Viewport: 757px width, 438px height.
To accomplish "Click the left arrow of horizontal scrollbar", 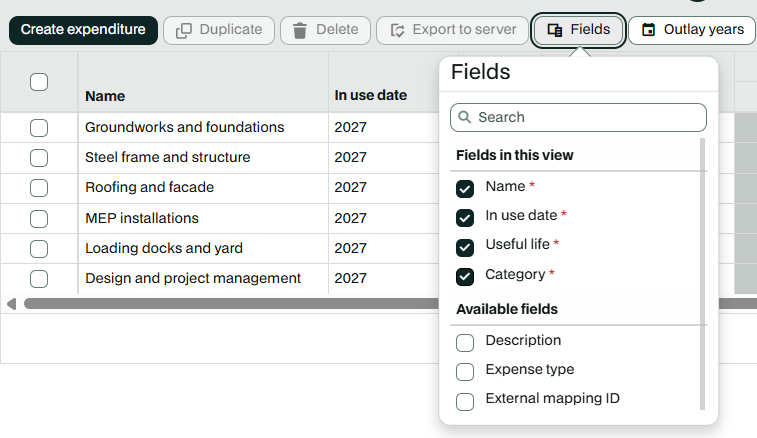I will tap(12, 304).
